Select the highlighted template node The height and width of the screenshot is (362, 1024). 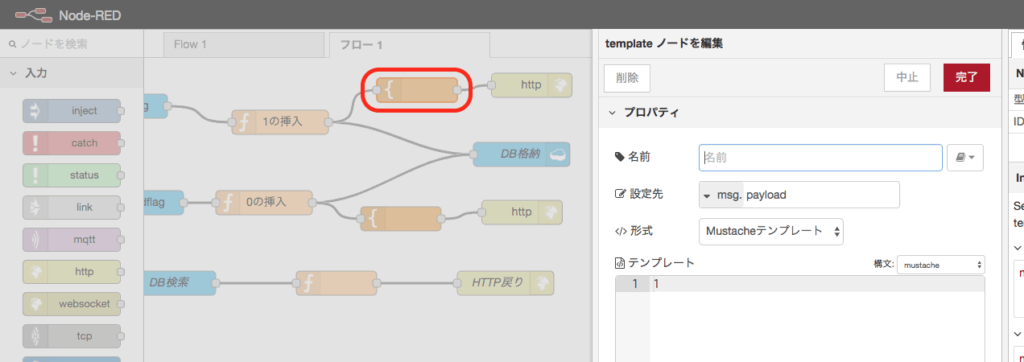(x=417, y=90)
